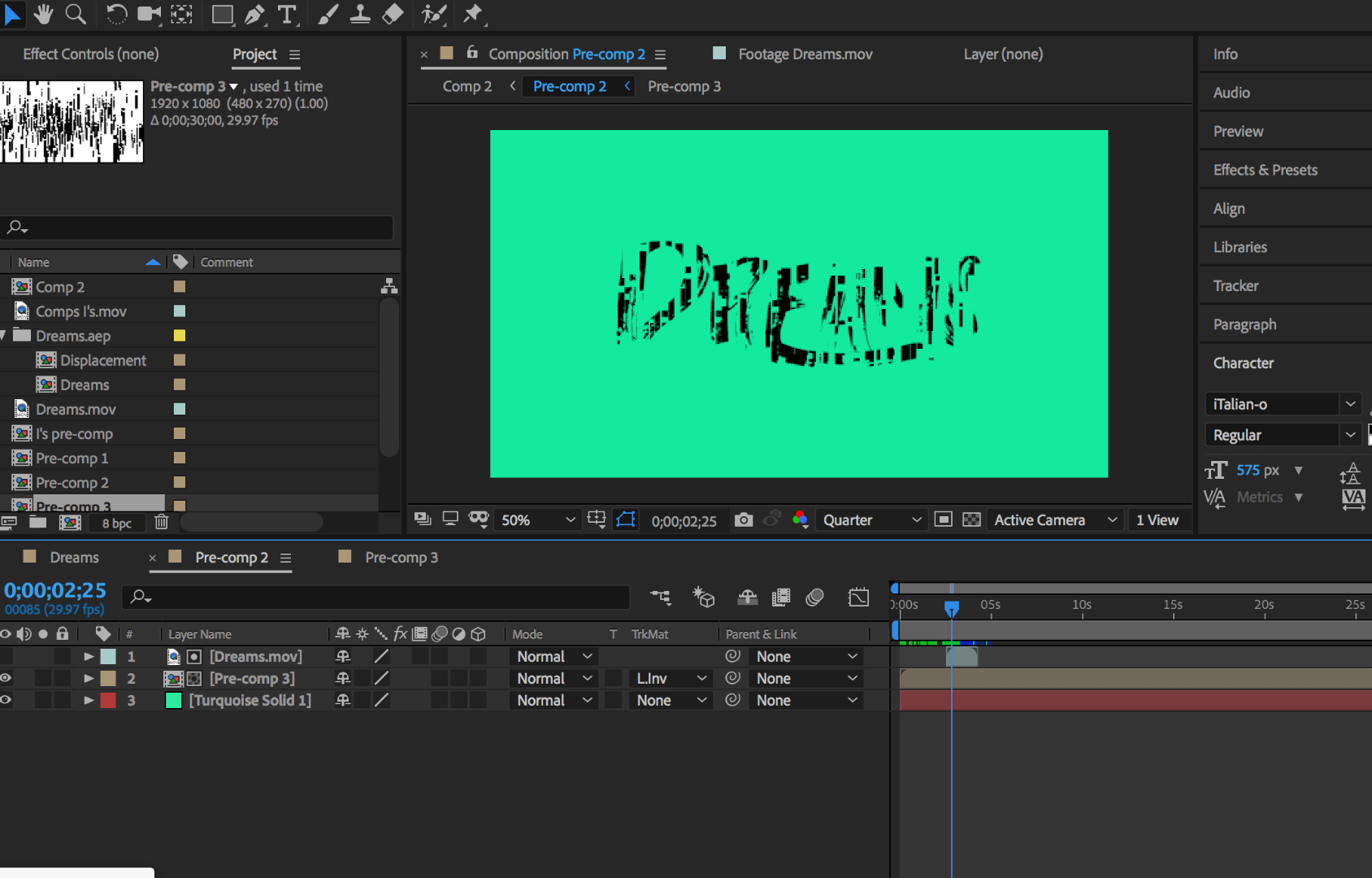Image resolution: width=1372 pixels, height=878 pixels.
Task: Toggle visibility of Pre-comp 3 layer
Action: point(7,678)
